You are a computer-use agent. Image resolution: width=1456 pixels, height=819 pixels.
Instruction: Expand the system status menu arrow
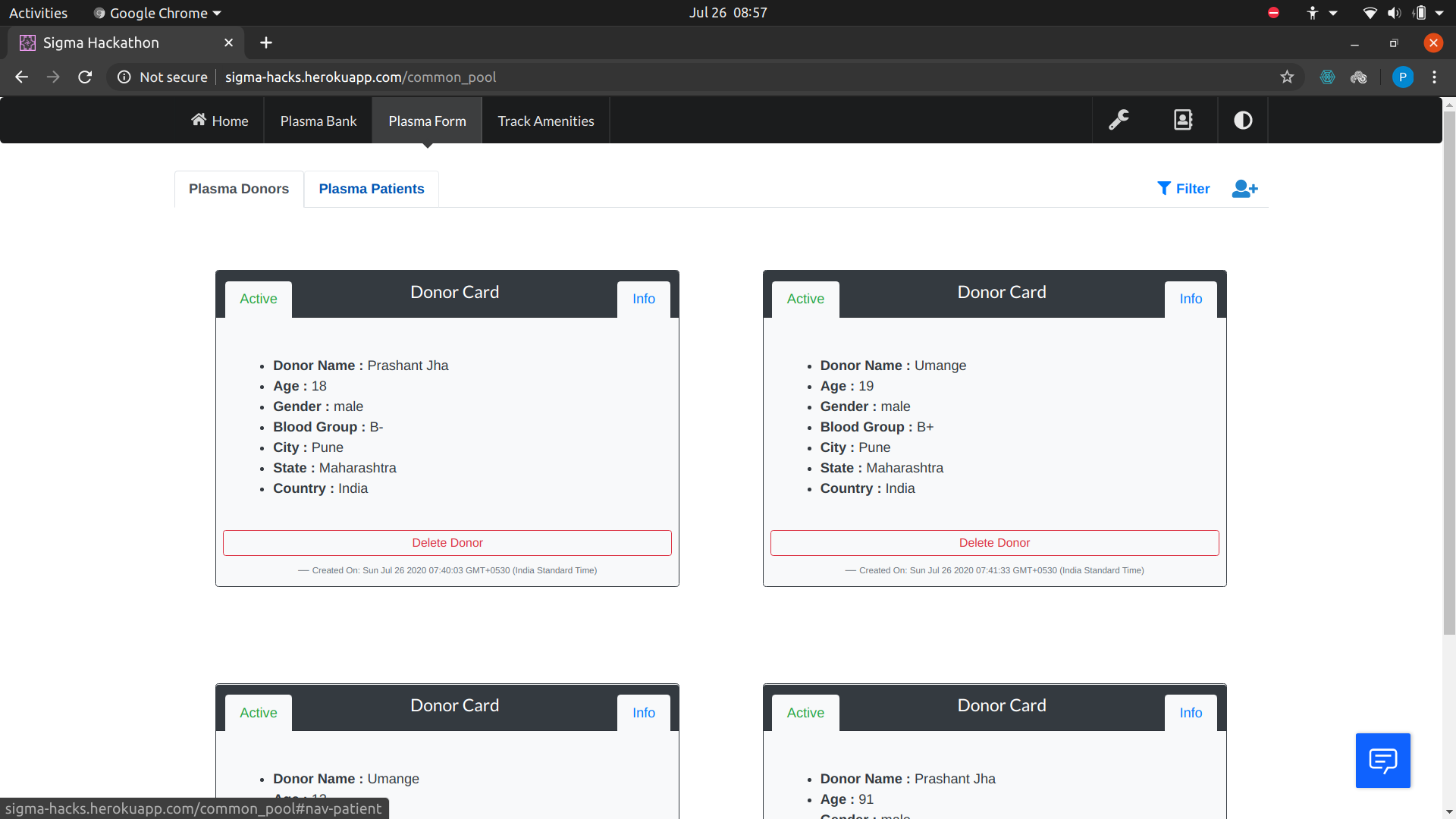click(x=1439, y=13)
